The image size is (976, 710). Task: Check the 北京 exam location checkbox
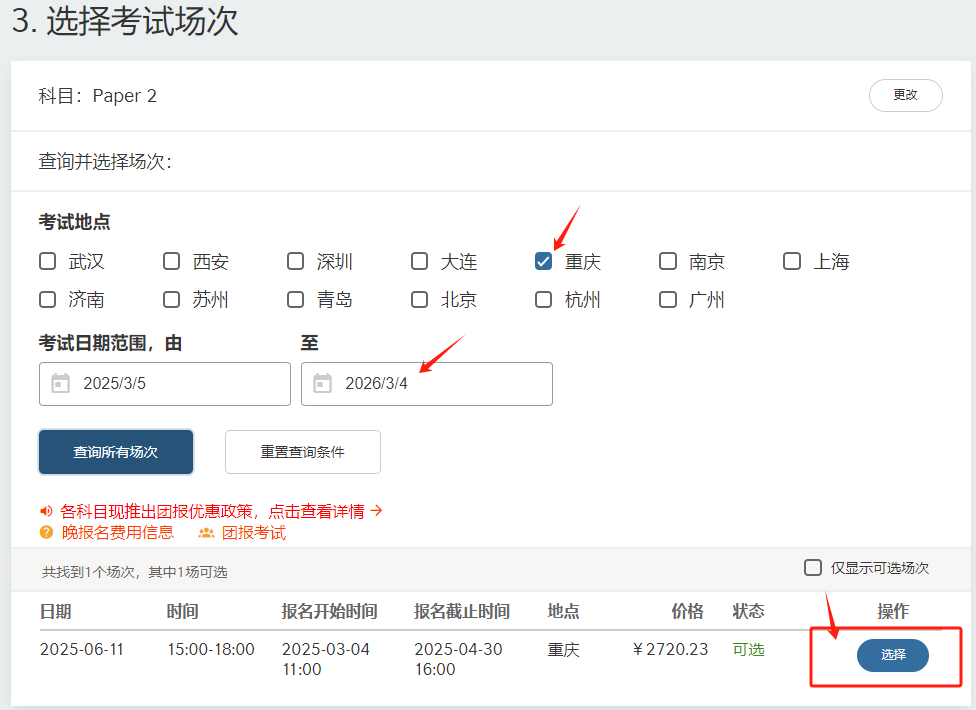point(419,299)
